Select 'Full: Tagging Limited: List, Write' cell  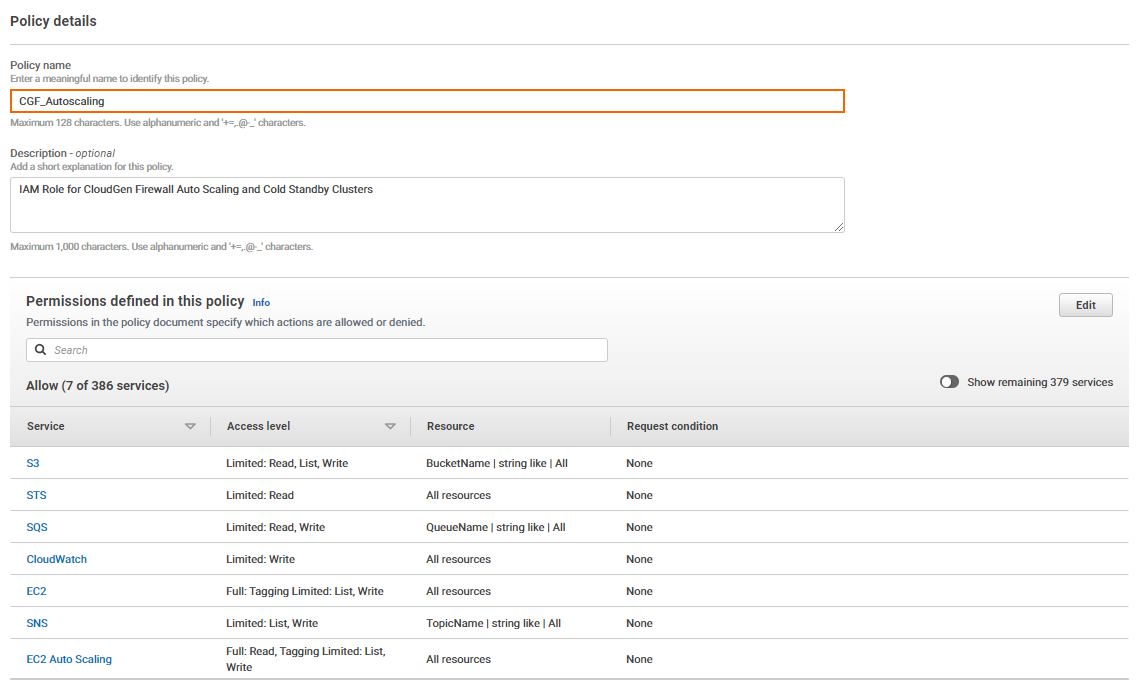click(x=305, y=592)
